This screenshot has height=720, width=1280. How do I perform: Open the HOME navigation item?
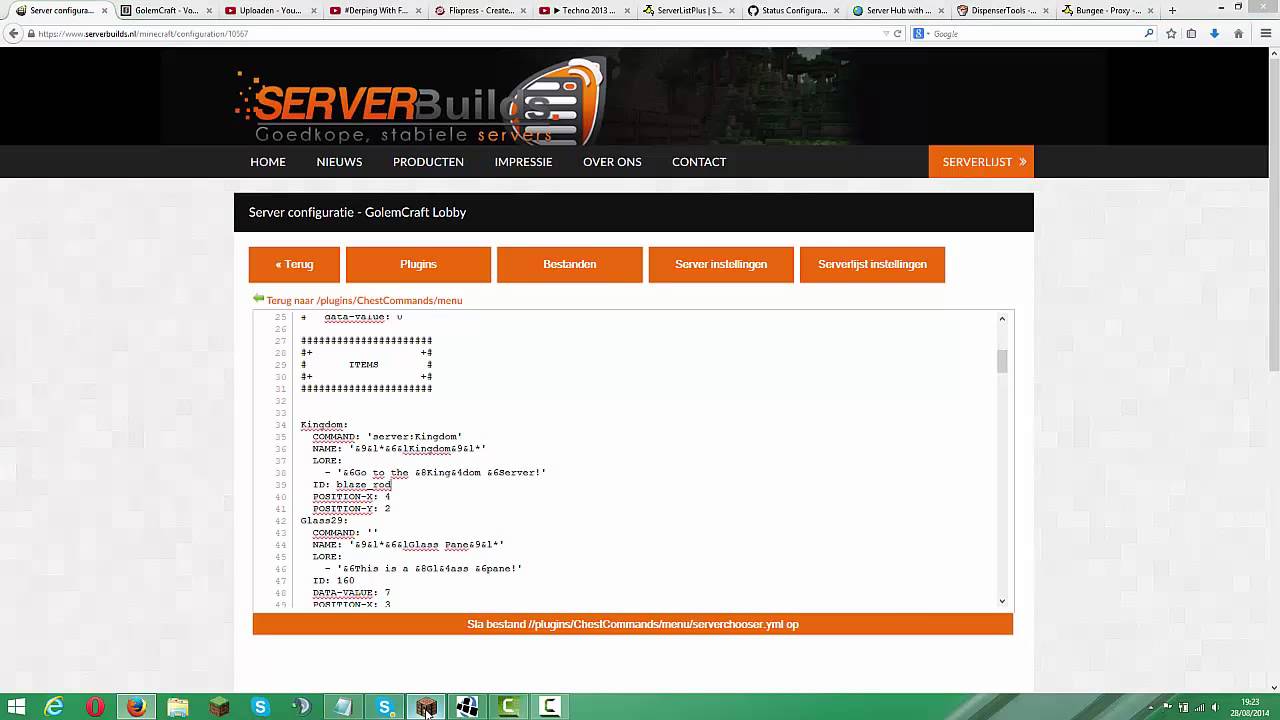(268, 162)
